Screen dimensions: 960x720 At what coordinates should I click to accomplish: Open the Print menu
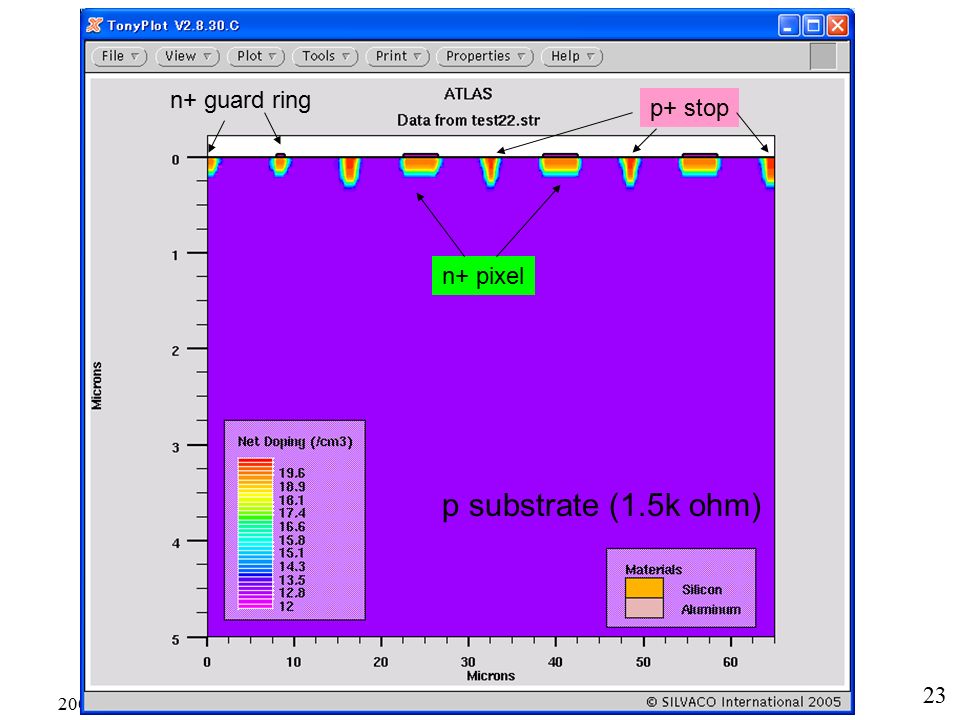pos(398,56)
